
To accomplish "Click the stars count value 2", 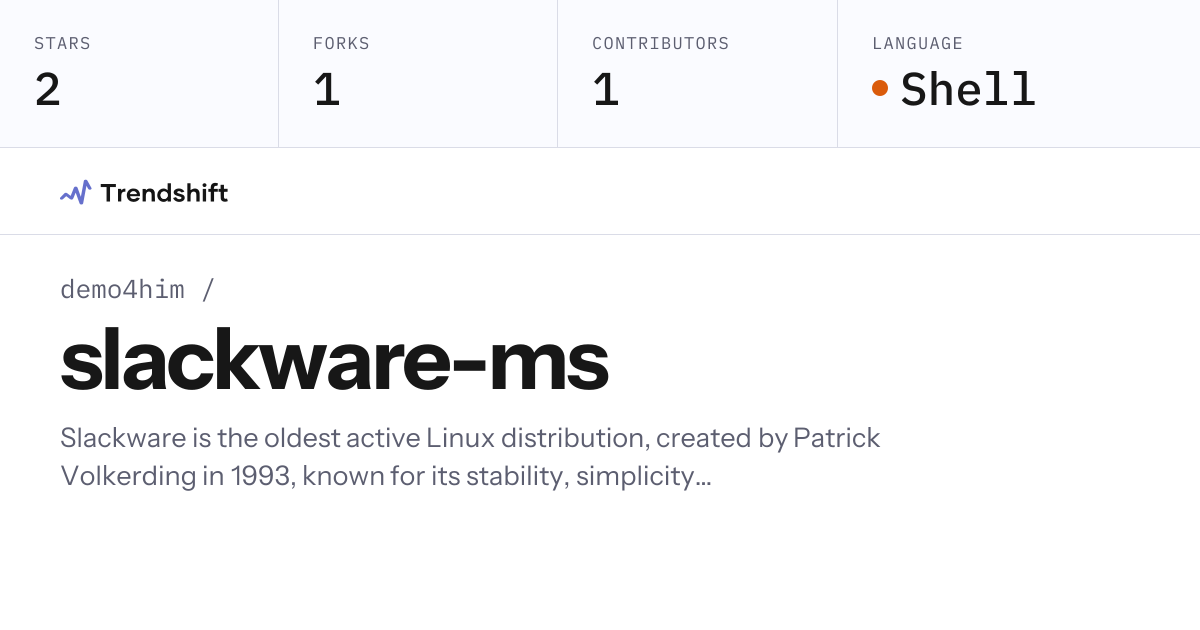I will 47,90.
